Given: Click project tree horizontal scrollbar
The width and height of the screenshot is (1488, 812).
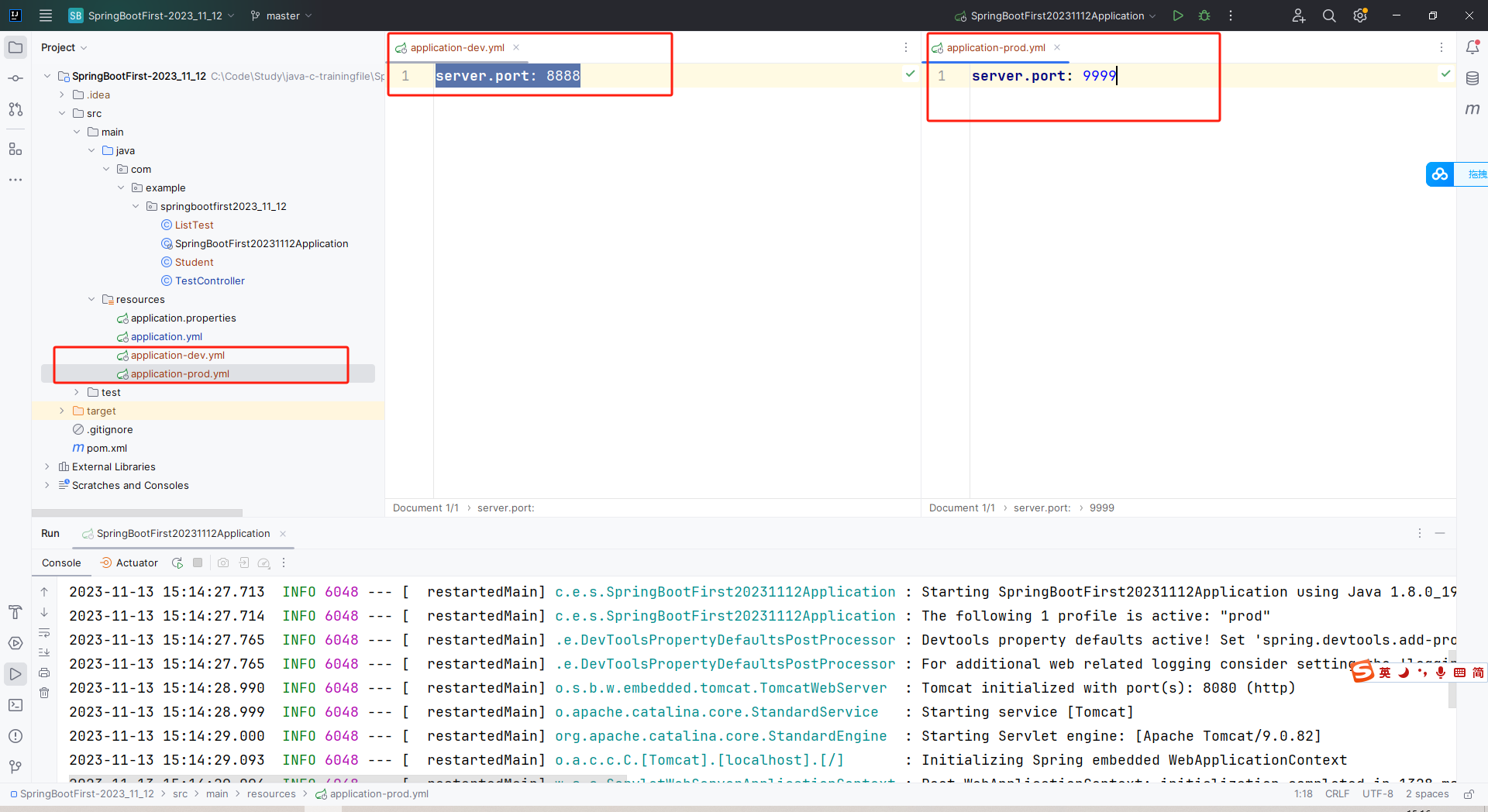Looking at the screenshot, I should tap(137, 513).
